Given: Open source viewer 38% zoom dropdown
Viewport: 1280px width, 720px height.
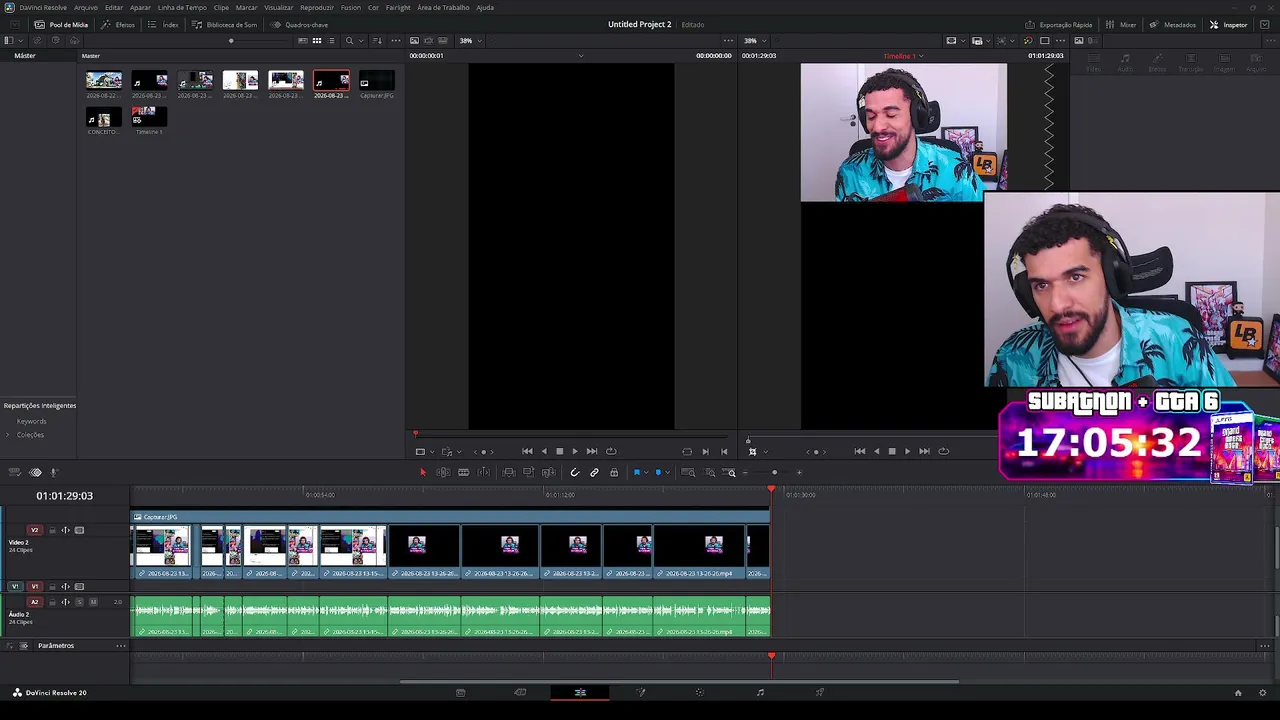Looking at the screenshot, I should [470, 41].
